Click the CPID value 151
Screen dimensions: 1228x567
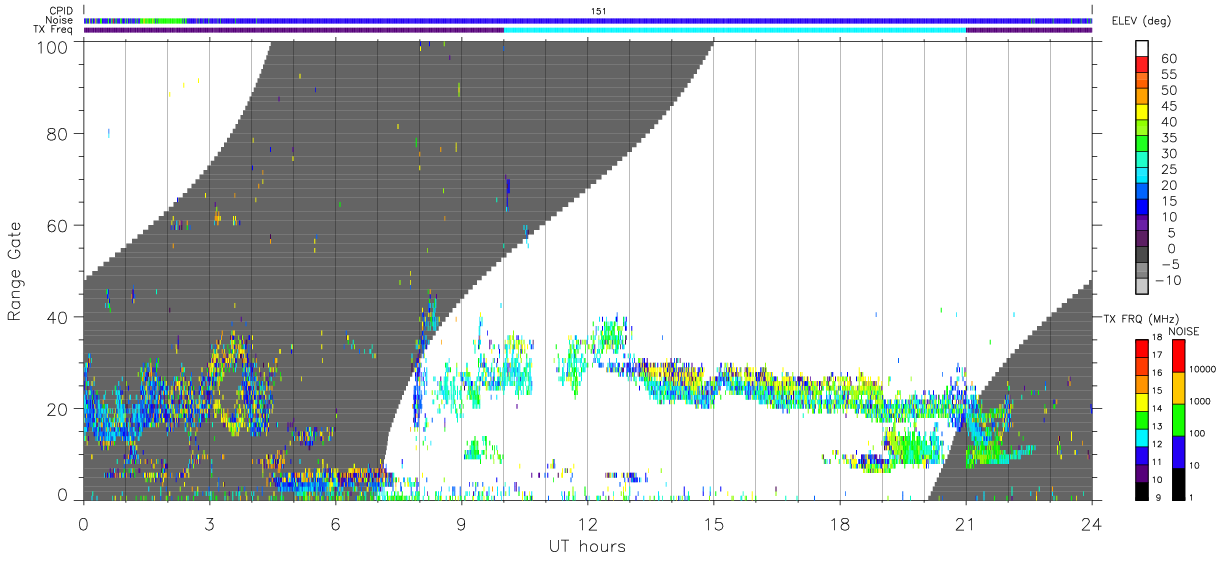click(598, 11)
